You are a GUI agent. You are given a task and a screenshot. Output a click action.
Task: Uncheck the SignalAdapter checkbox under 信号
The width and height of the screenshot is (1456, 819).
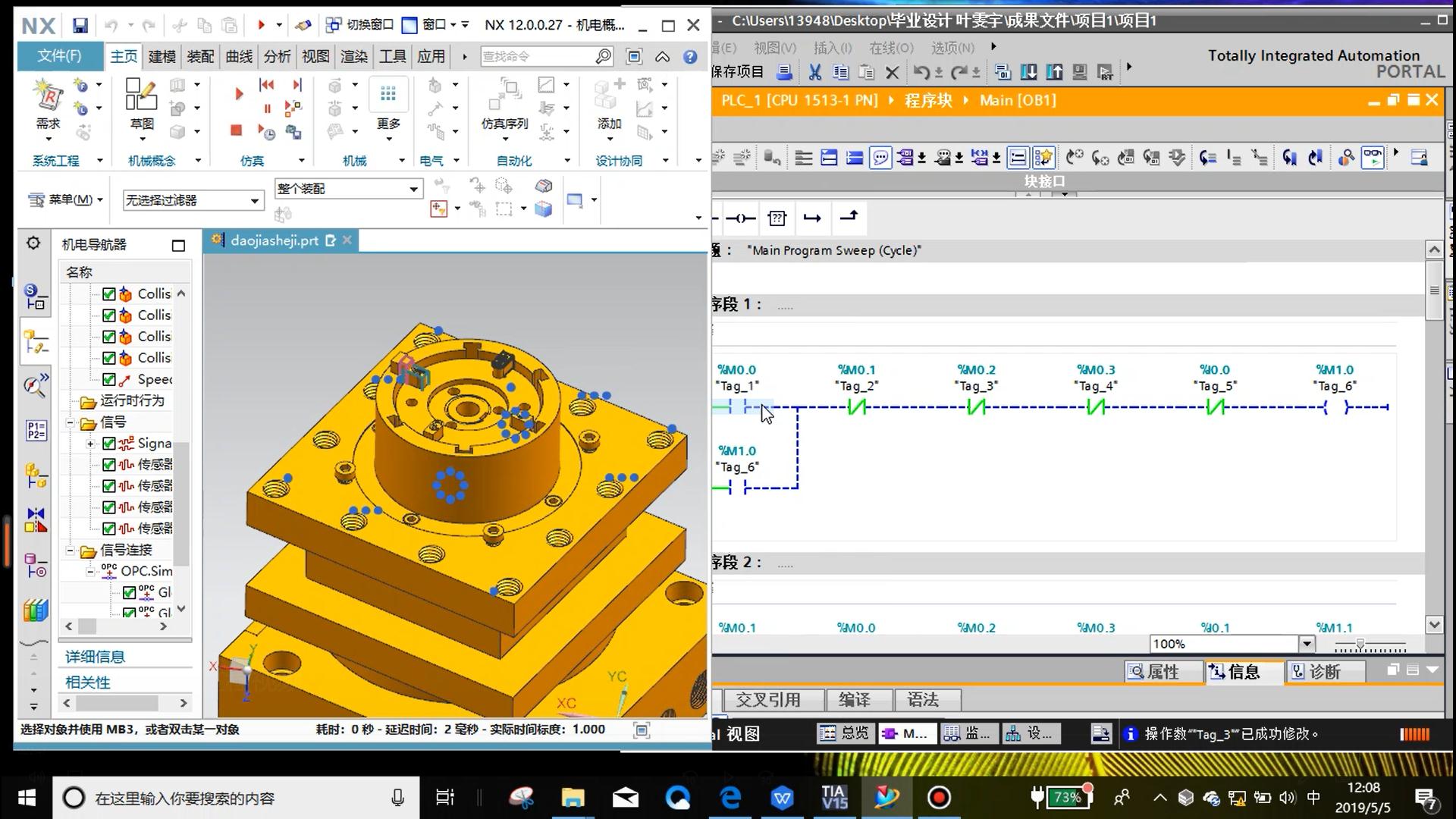click(x=109, y=444)
